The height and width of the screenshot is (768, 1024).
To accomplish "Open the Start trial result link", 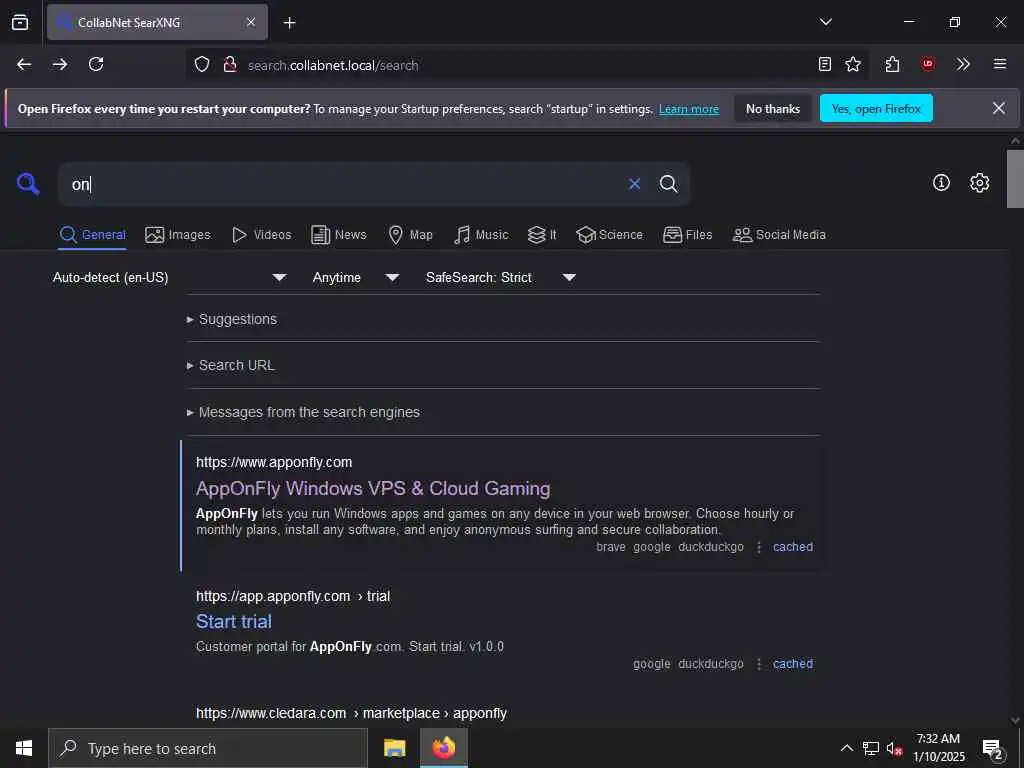I will point(234,622).
